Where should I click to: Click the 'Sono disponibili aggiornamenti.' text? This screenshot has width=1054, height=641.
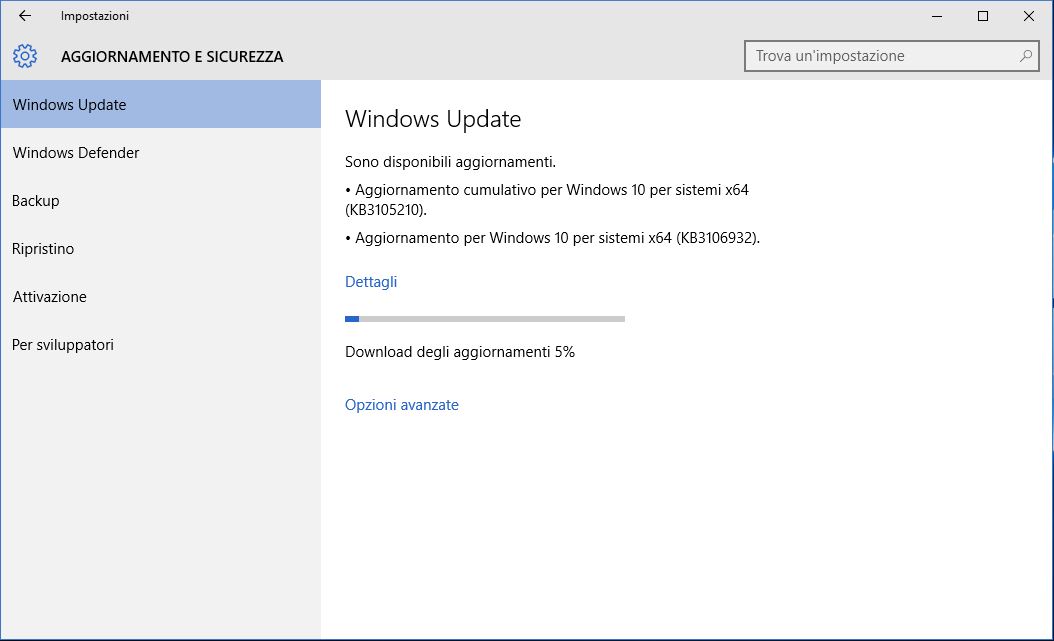pyautogui.click(x=450, y=162)
